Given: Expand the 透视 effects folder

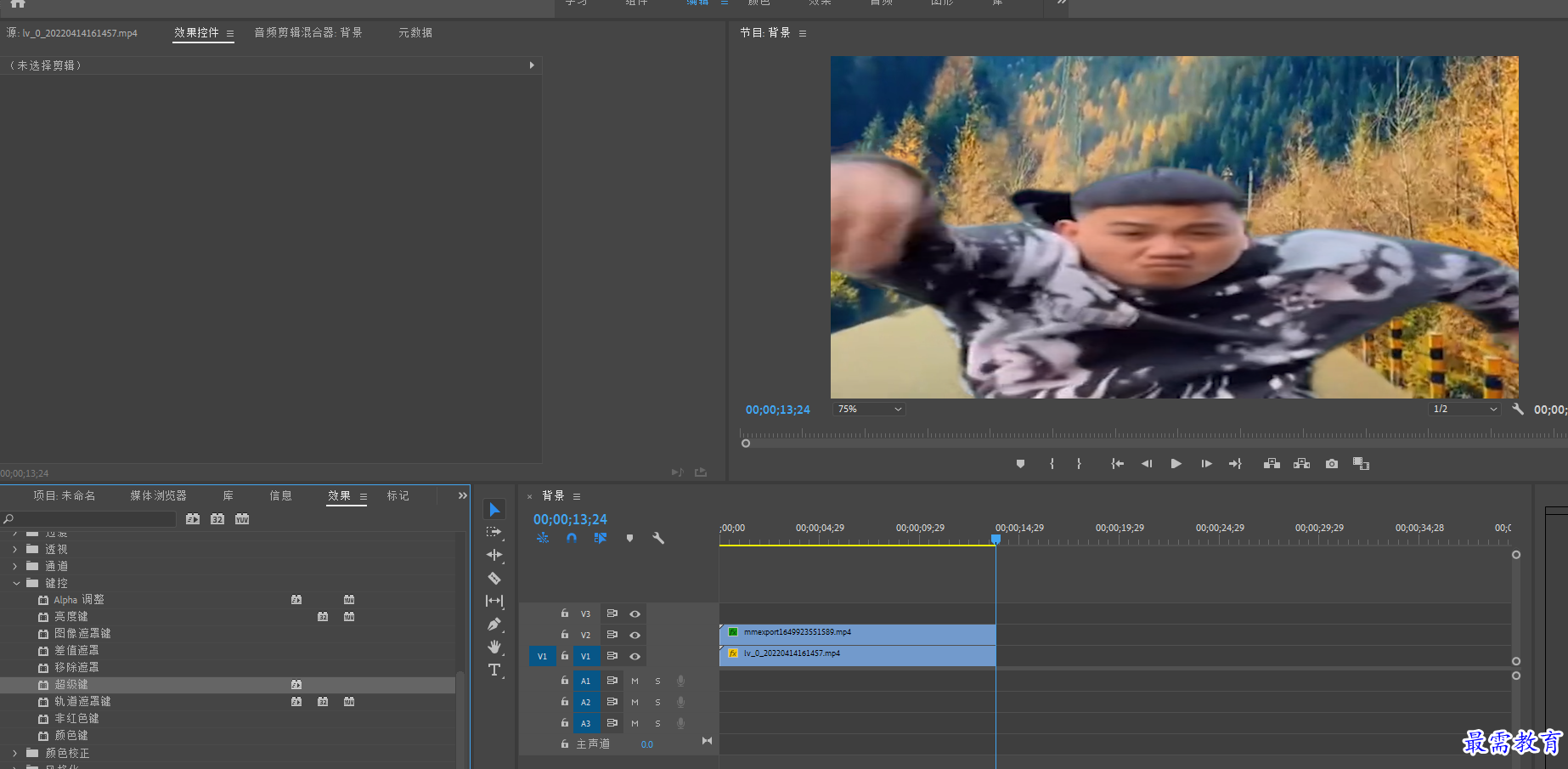Looking at the screenshot, I should tap(14, 550).
